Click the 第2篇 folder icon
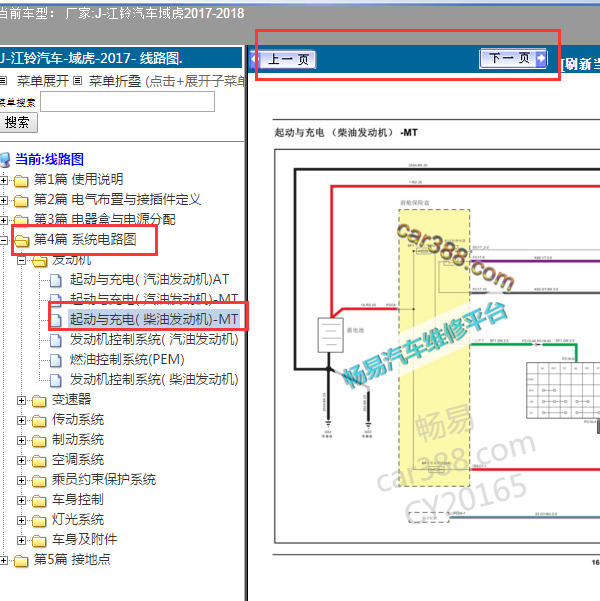 click(21, 200)
